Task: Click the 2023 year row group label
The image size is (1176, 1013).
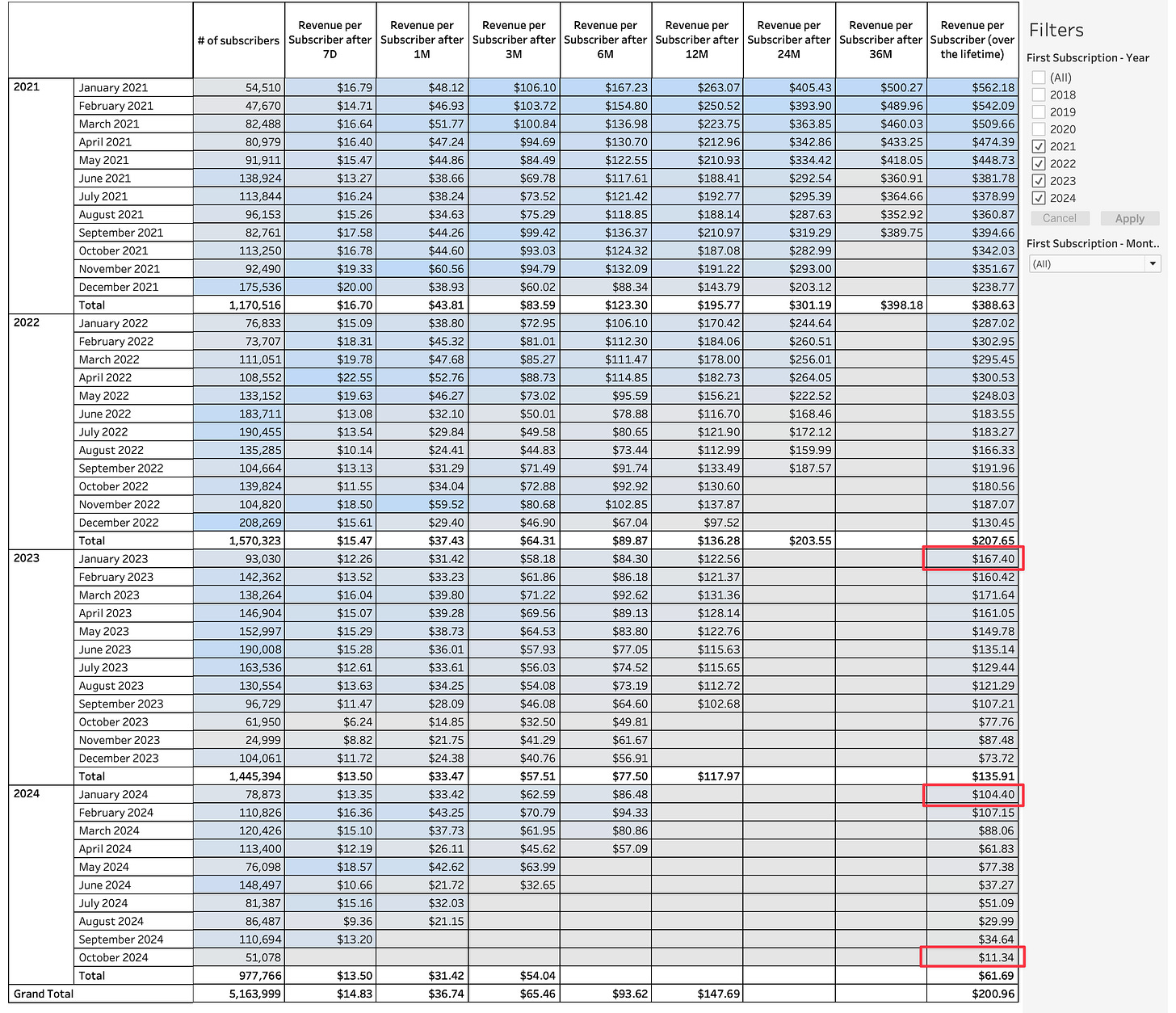Action: [27, 558]
